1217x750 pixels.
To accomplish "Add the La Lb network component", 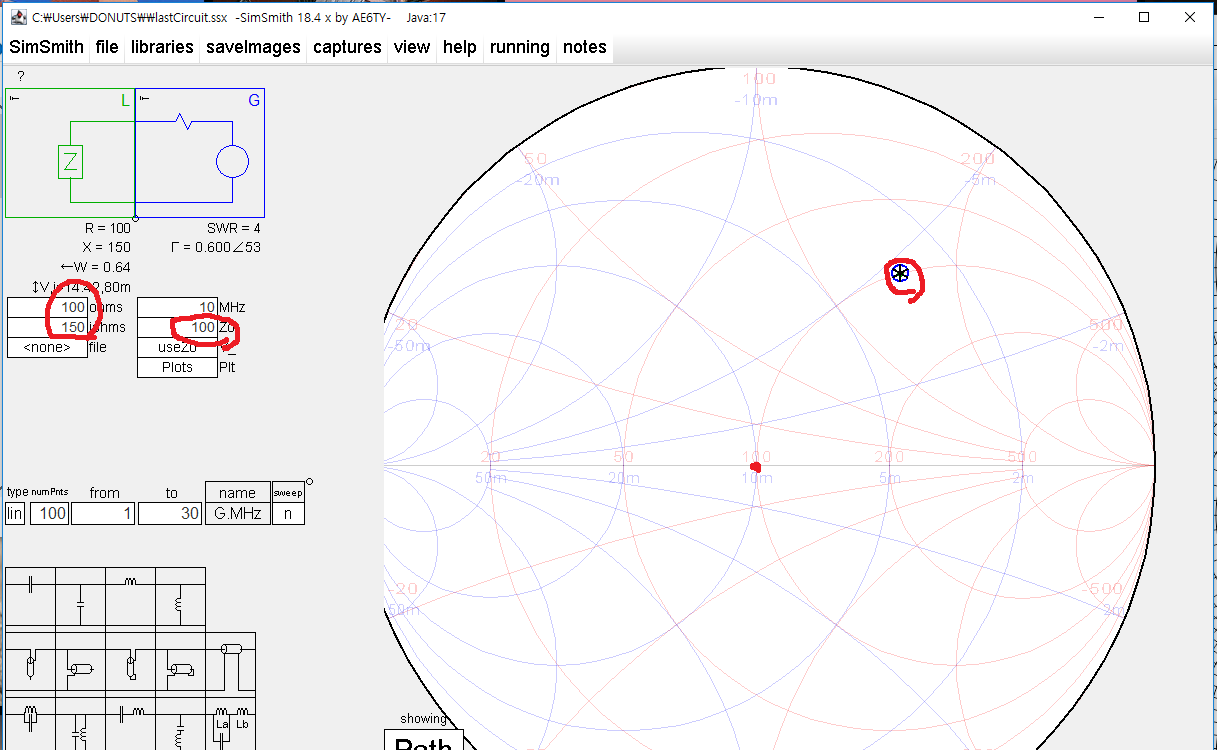I will pos(231,725).
